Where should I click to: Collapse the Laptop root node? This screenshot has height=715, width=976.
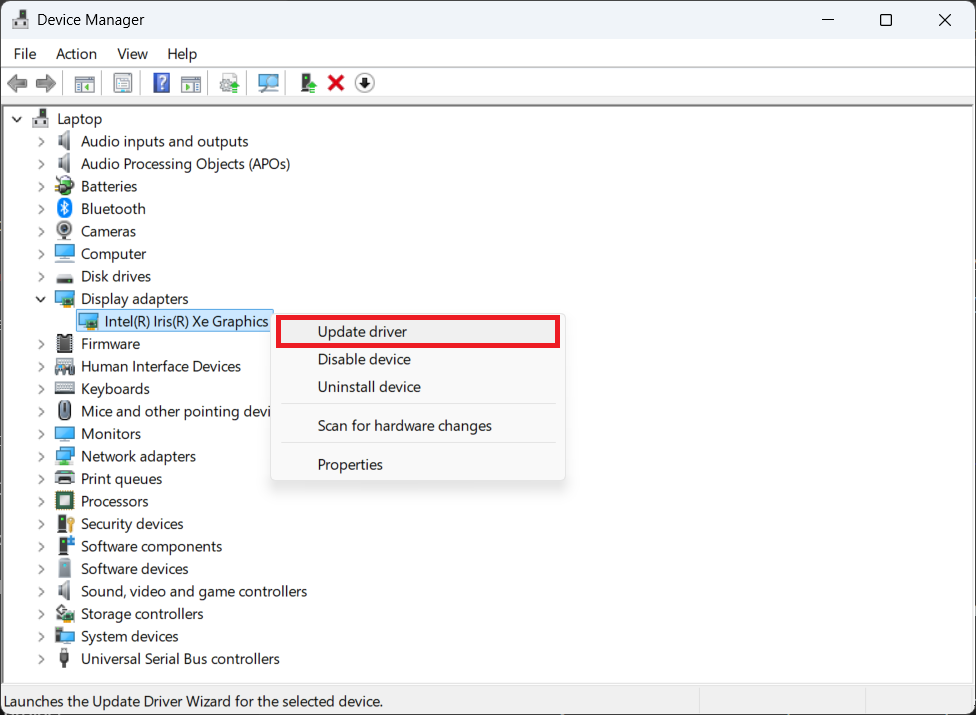point(17,119)
